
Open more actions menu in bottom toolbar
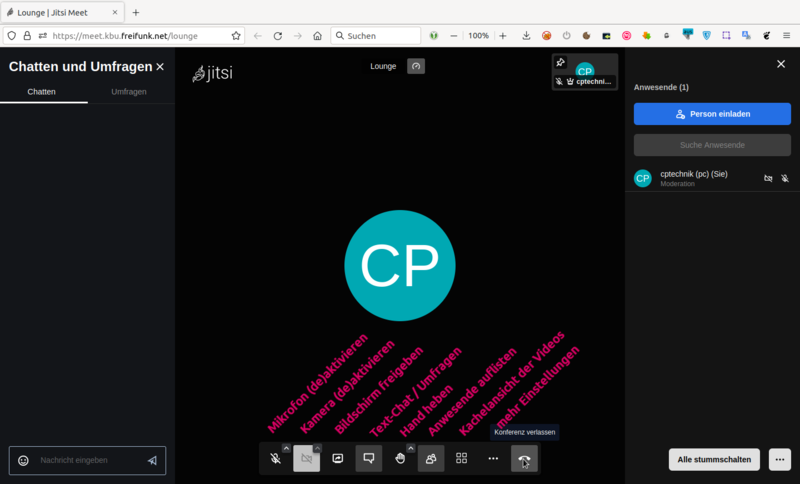(x=493, y=459)
